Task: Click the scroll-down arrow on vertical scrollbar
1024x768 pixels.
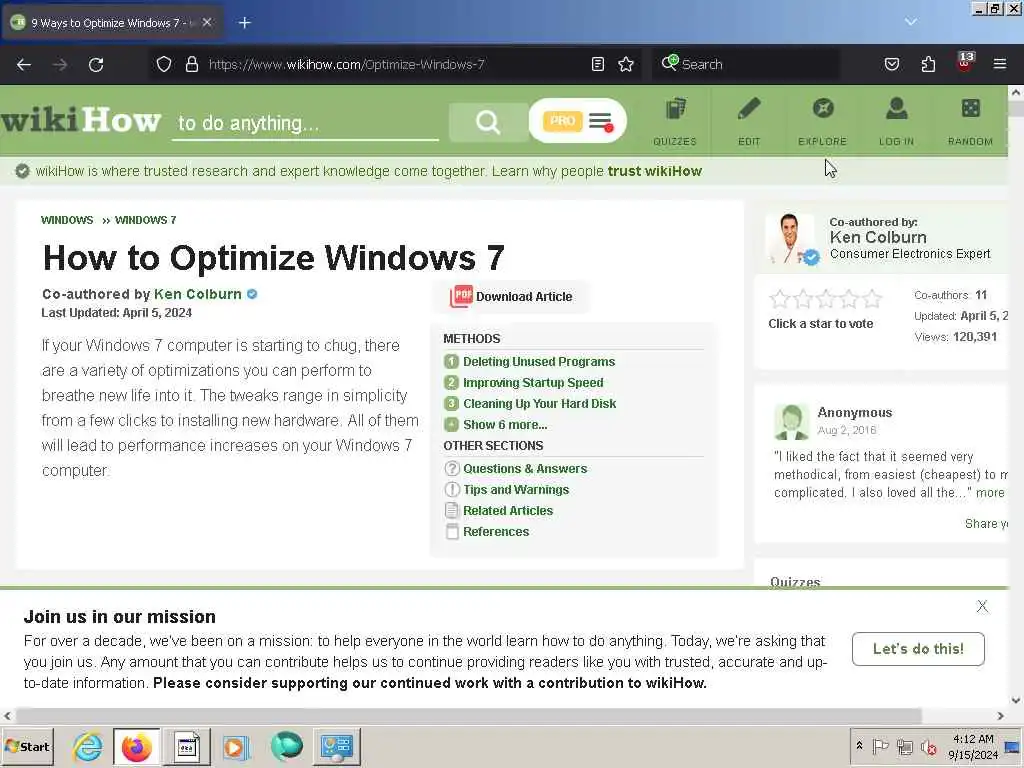Action: pos(1016,700)
